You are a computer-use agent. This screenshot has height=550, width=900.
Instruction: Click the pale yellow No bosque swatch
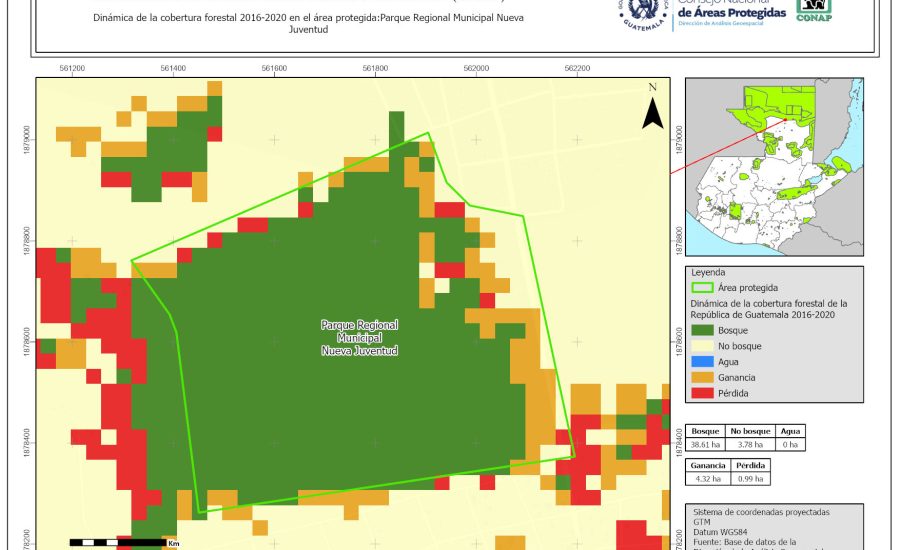[x=703, y=346]
